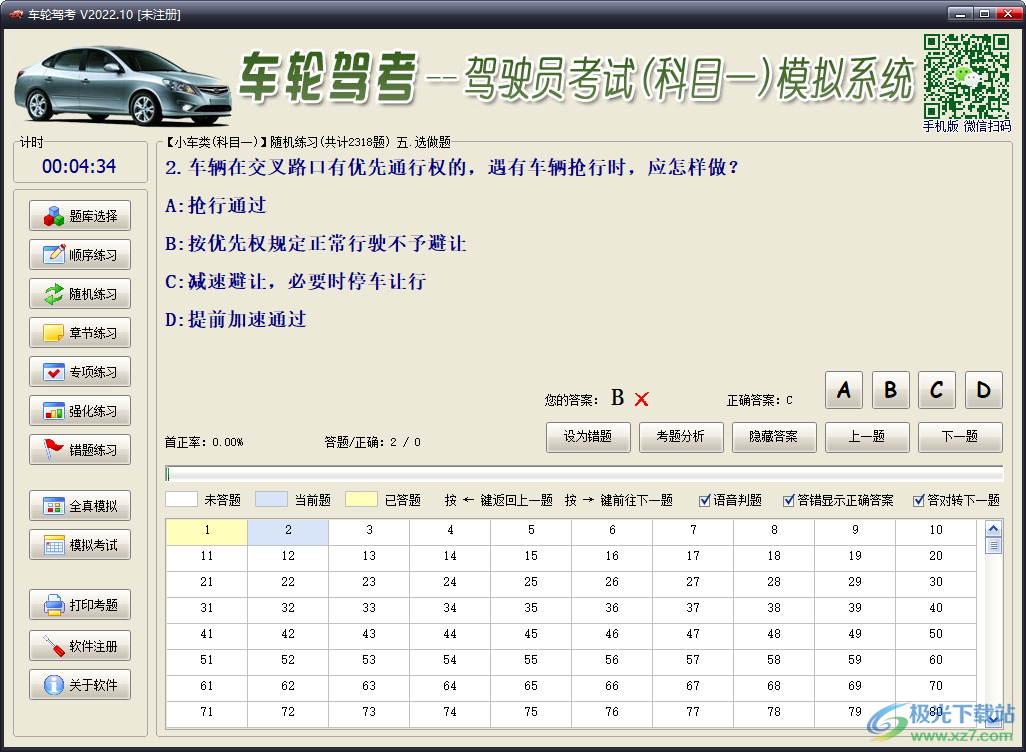Viewport: 1026px width, 752px height.
Task: Open 关于软件 about dialog
Action: 80,685
